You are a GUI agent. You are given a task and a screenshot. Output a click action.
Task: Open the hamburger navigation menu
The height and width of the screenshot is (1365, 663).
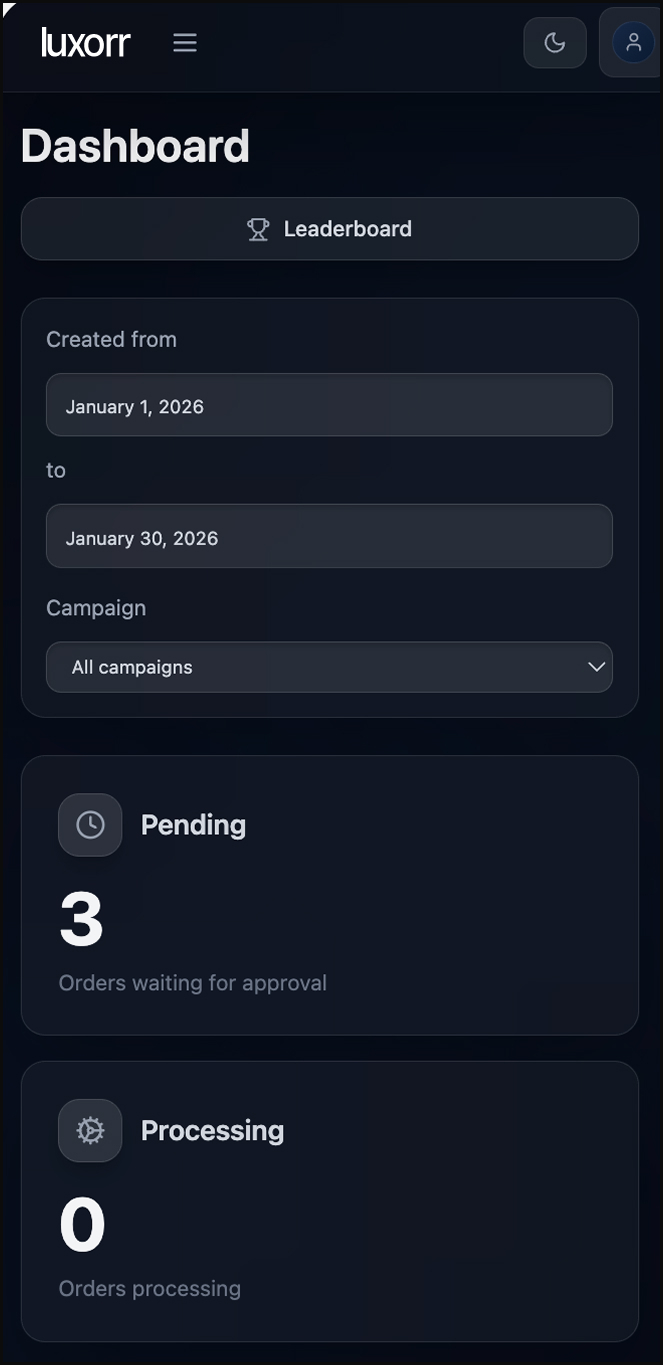tap(185, 43)
